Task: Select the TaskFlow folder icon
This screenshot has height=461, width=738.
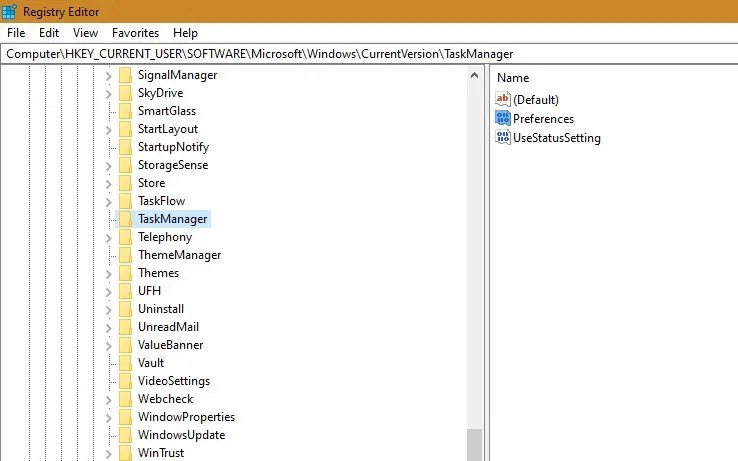Action: [125, 201]
